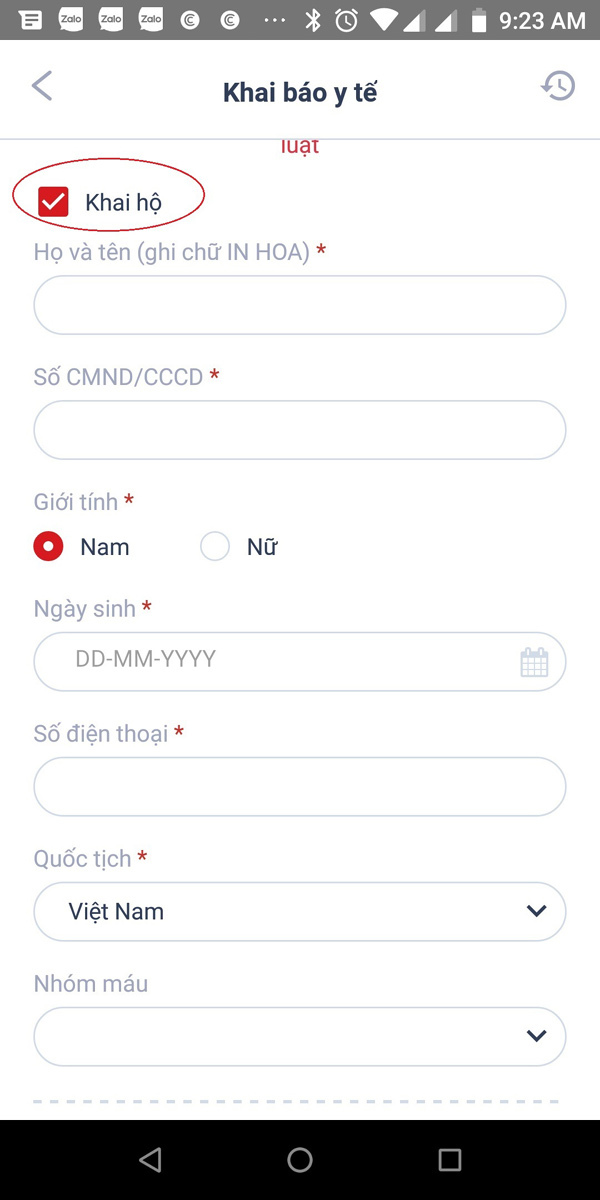Expand the Quốc tịch dropdown
Image resolution: width=600 pixels, height=1200 pixels.
tap(536, 911)
